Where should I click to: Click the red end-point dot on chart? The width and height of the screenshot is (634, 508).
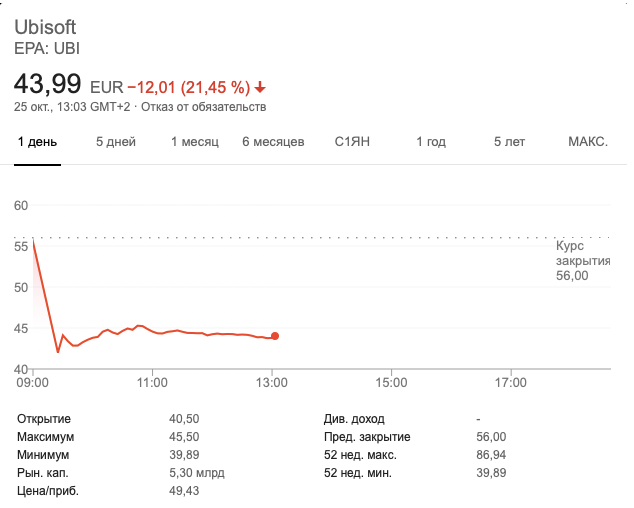275,336
